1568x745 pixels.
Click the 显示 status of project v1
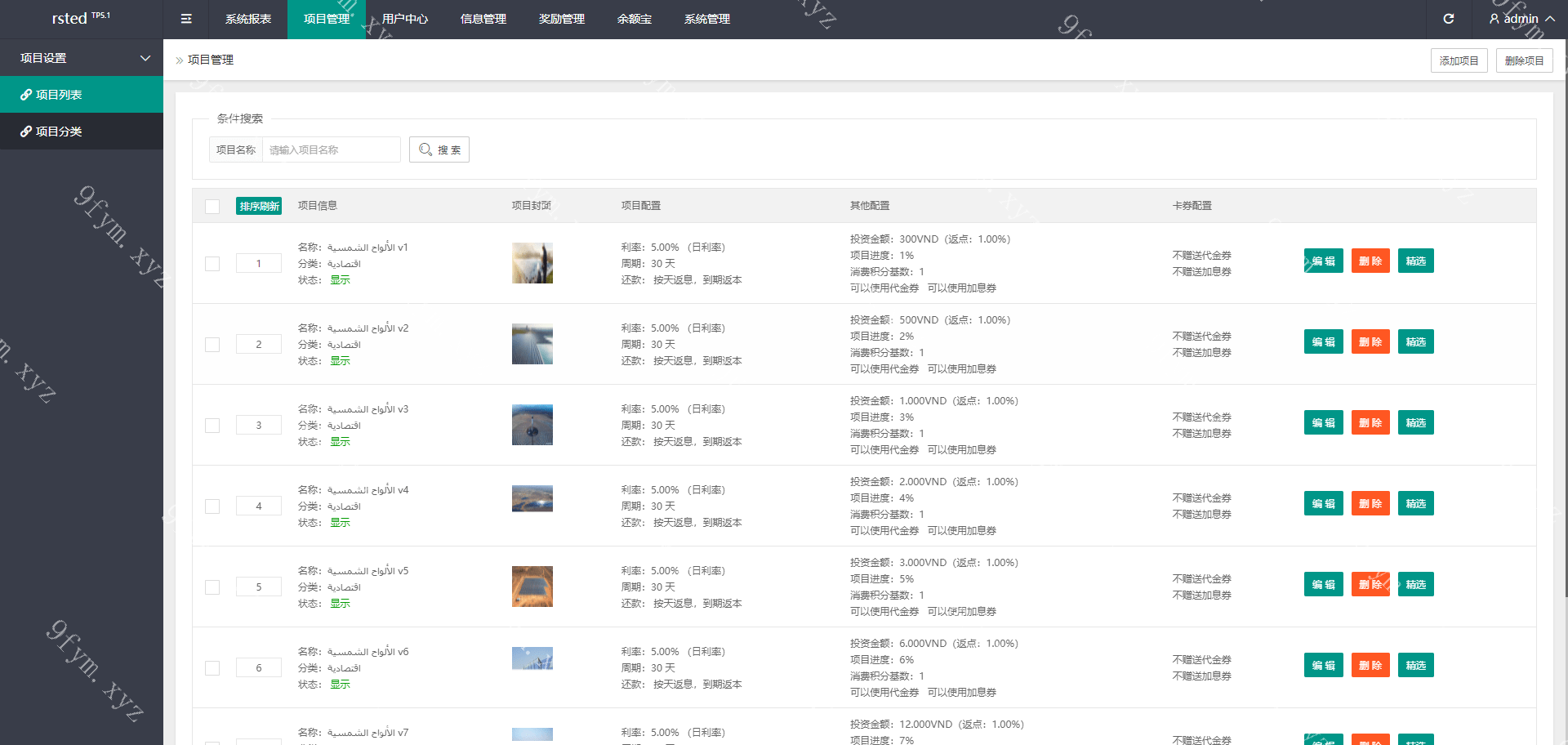pos(340,279)
